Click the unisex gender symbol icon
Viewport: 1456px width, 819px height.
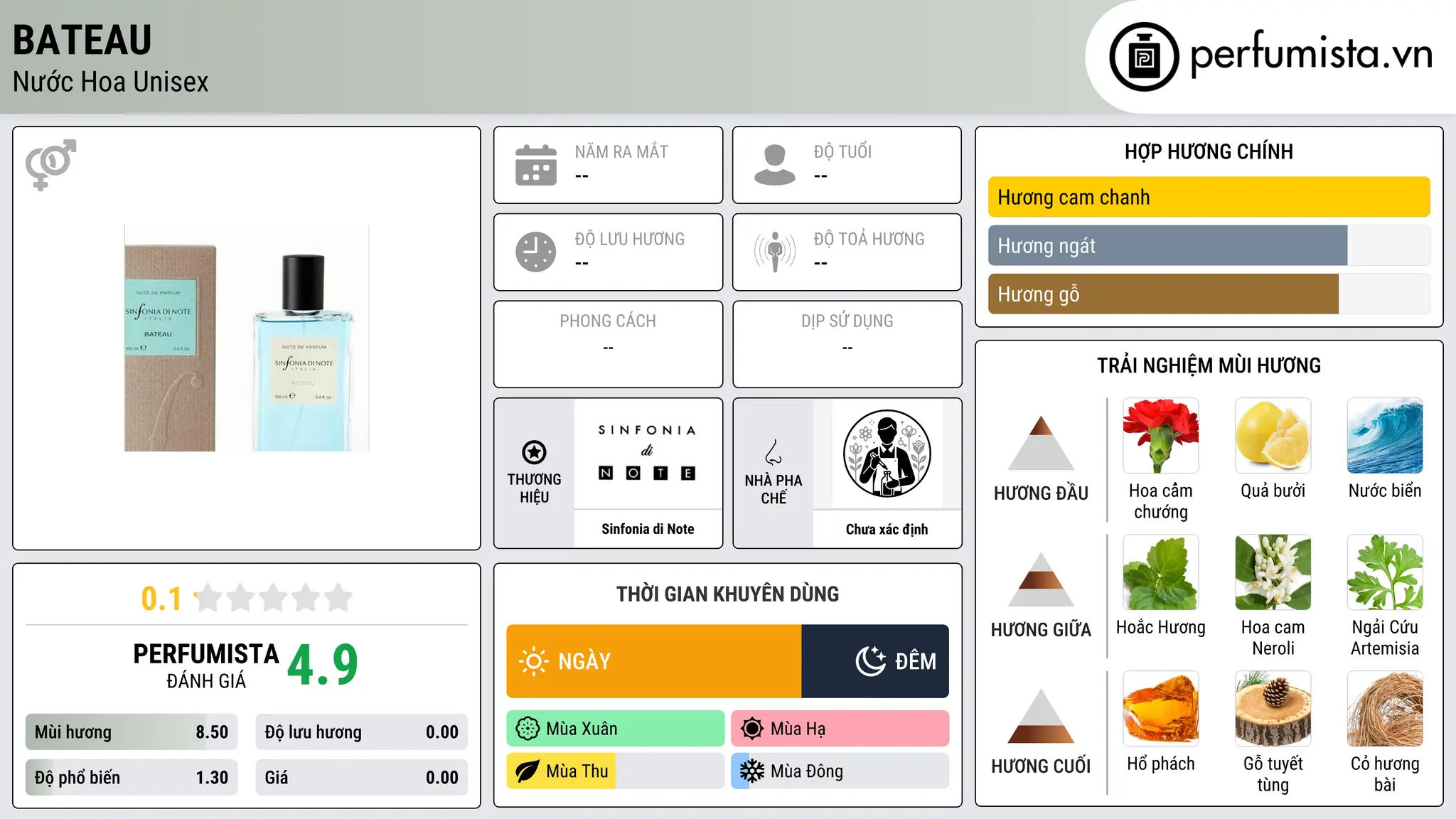[50, 165]
